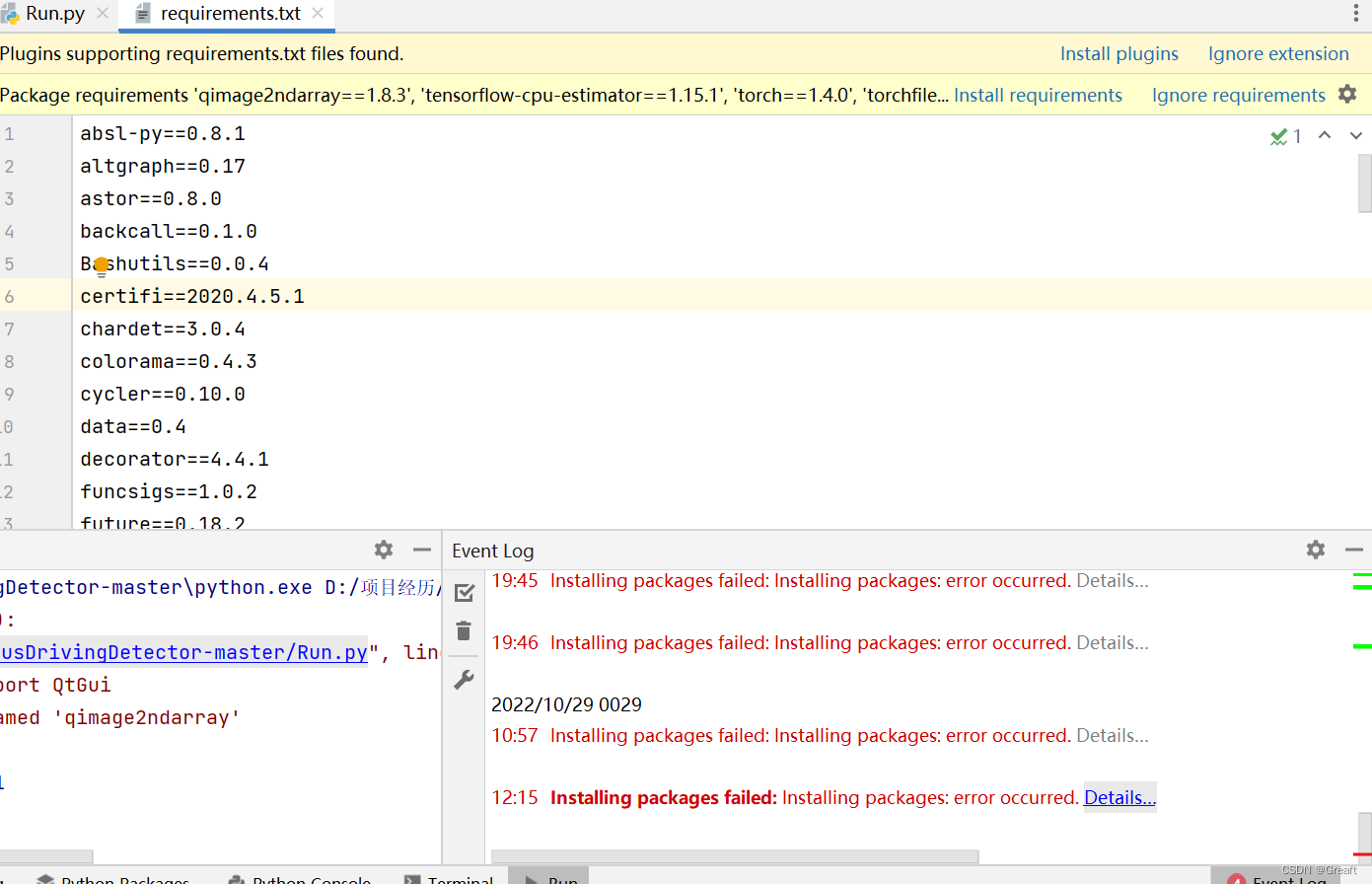The width and height of the screenshot is (1372, 884).
Task: Click the Install plugins link
Action: [1119, 54]
